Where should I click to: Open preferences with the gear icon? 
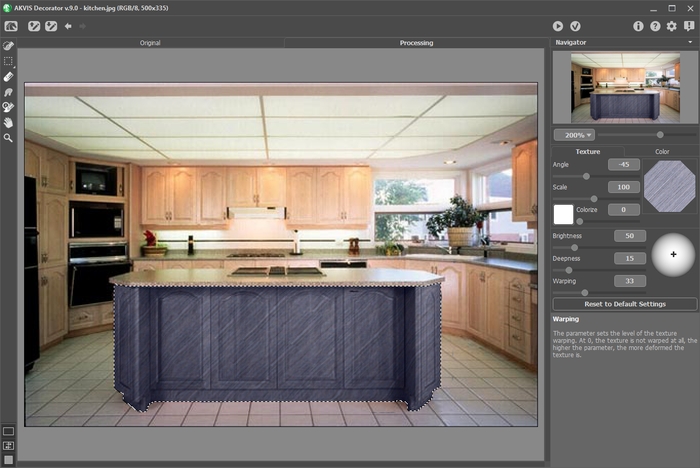pyautogui.click(x=671, y=26)
